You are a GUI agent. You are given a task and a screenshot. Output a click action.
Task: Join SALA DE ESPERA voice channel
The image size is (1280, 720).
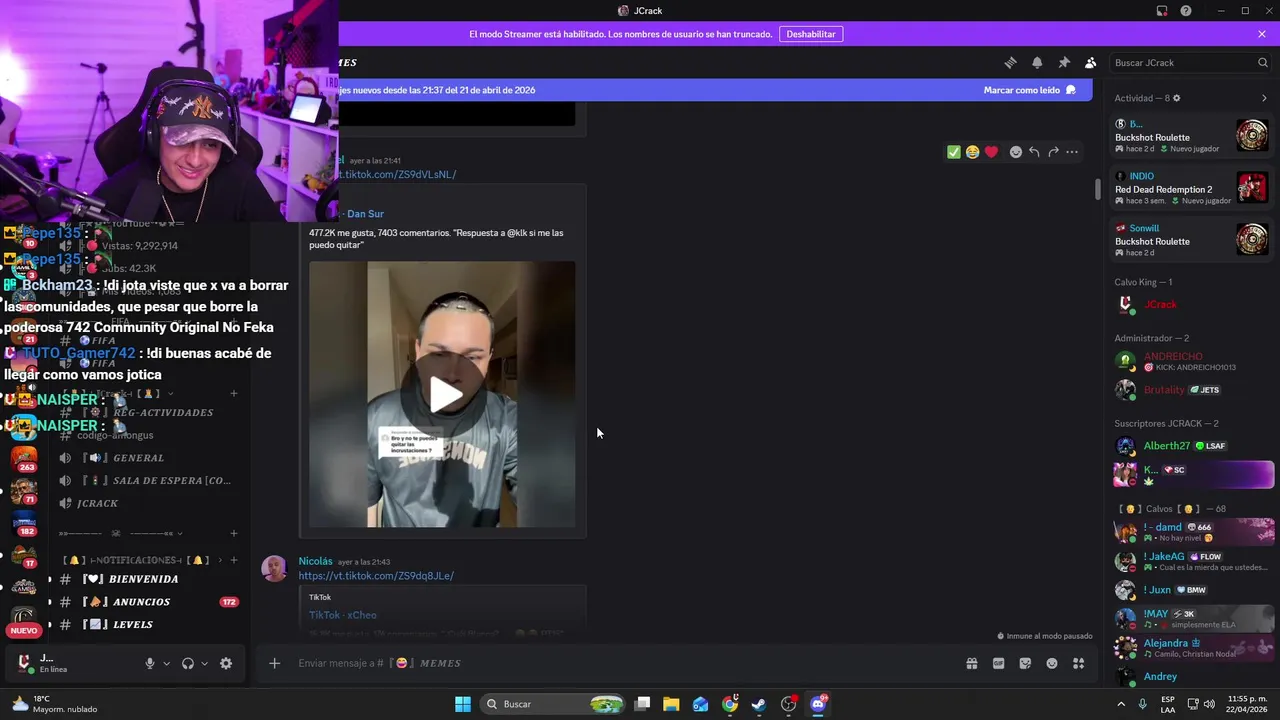coord(150,481)
